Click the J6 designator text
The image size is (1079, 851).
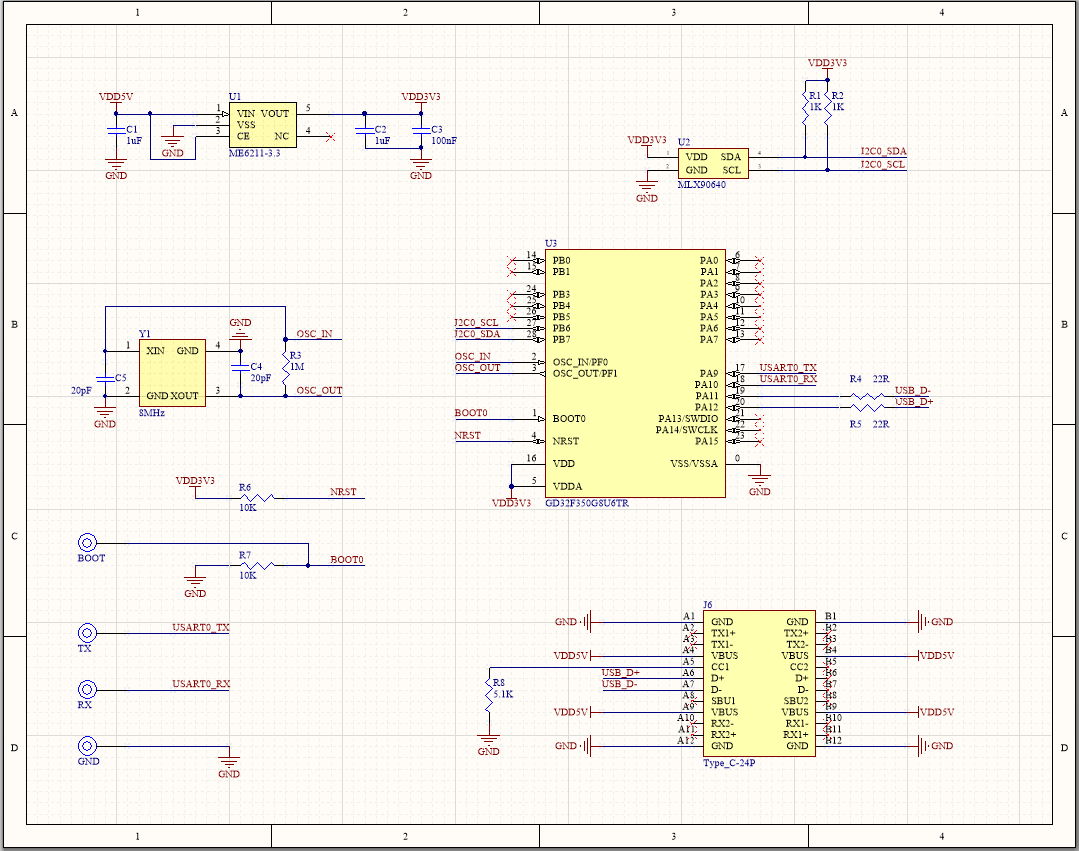click(x=708, y=605)
